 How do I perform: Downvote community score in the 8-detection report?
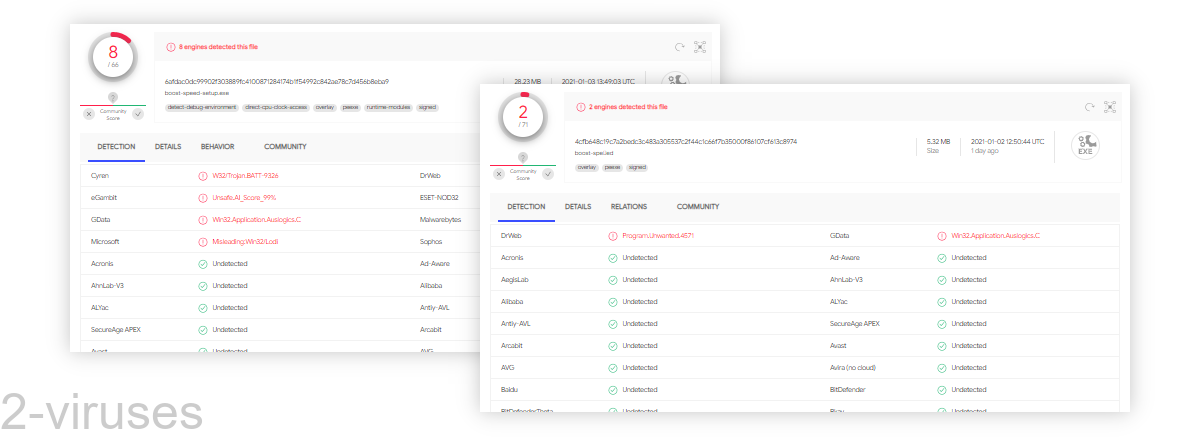89,114
